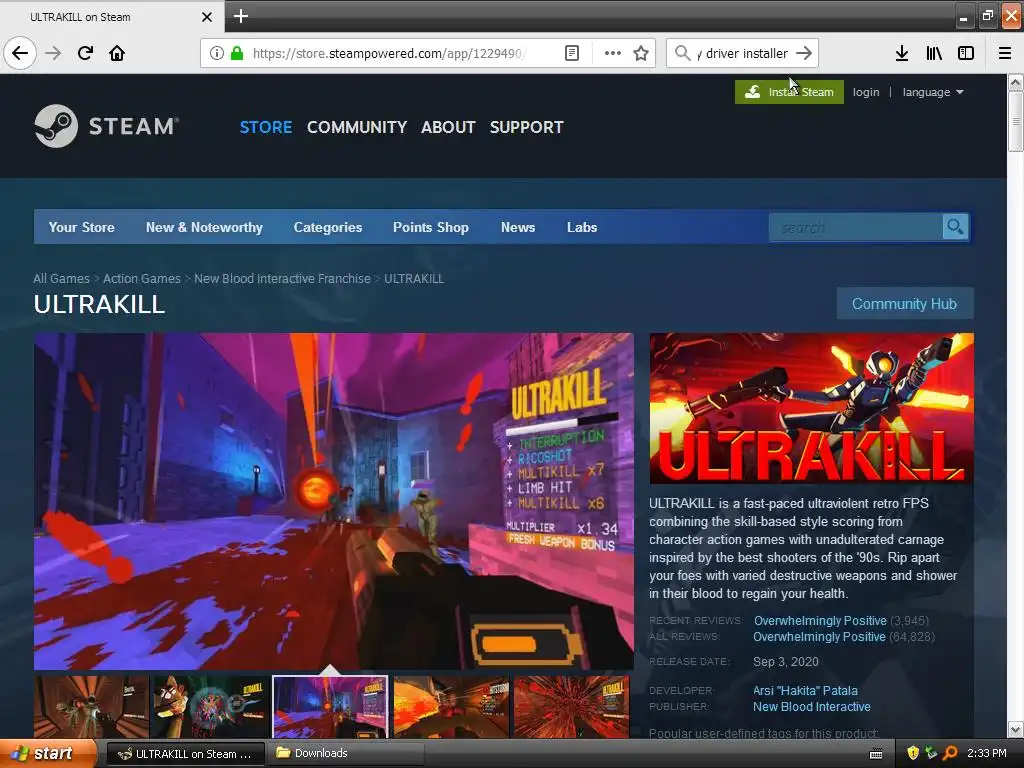Select the second thumbnail with punching character

point(211,707)
